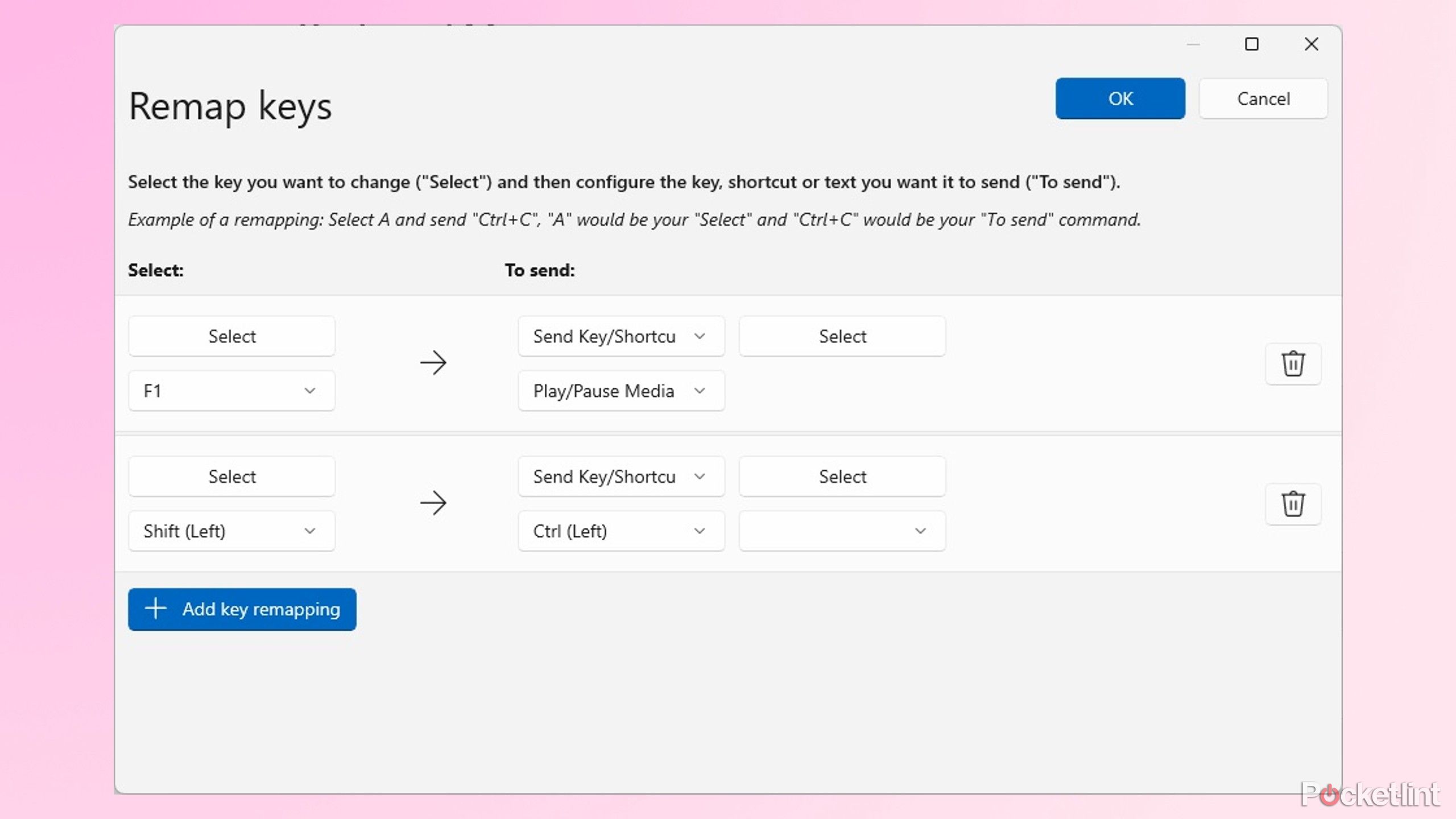
Task: Click the empty third dropdown in second row
Action: 842,530
